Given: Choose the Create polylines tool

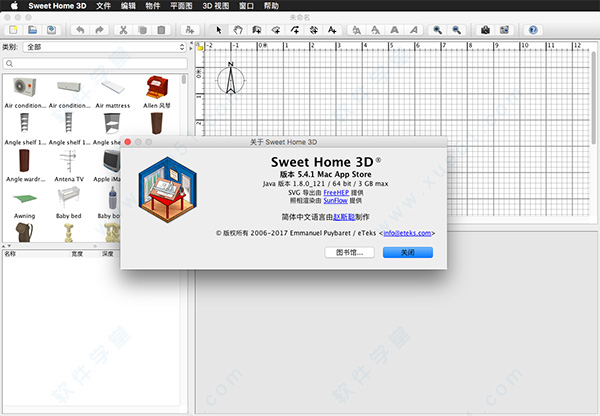Looking at the screenshot, I should pos(295,30).
